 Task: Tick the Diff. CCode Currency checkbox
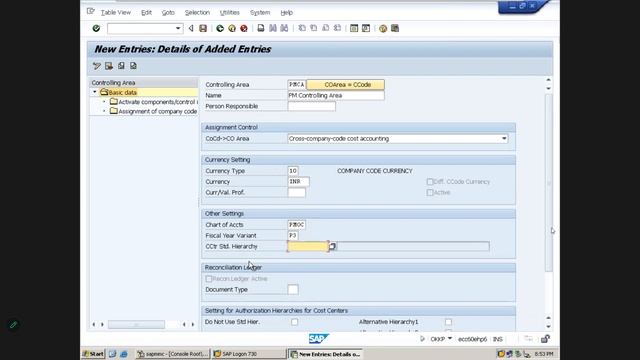click(x=430, y=182)
